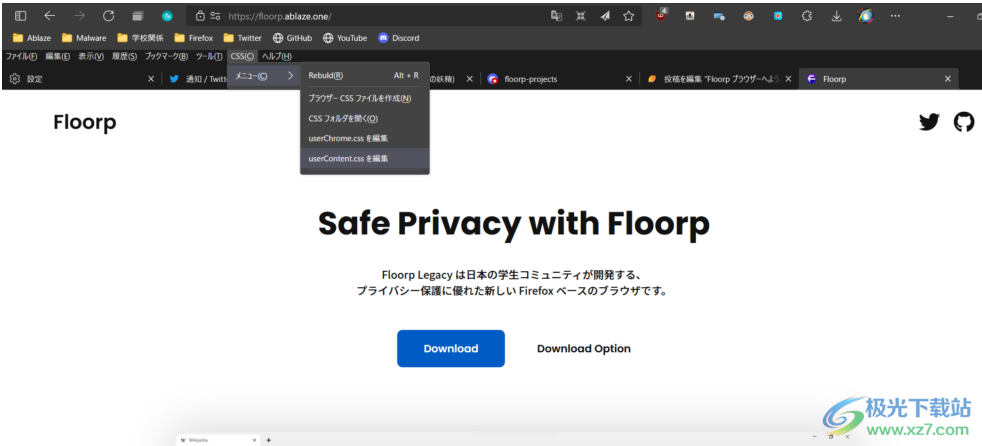
Task: Click the blue Download button
Action: point(451,348)
